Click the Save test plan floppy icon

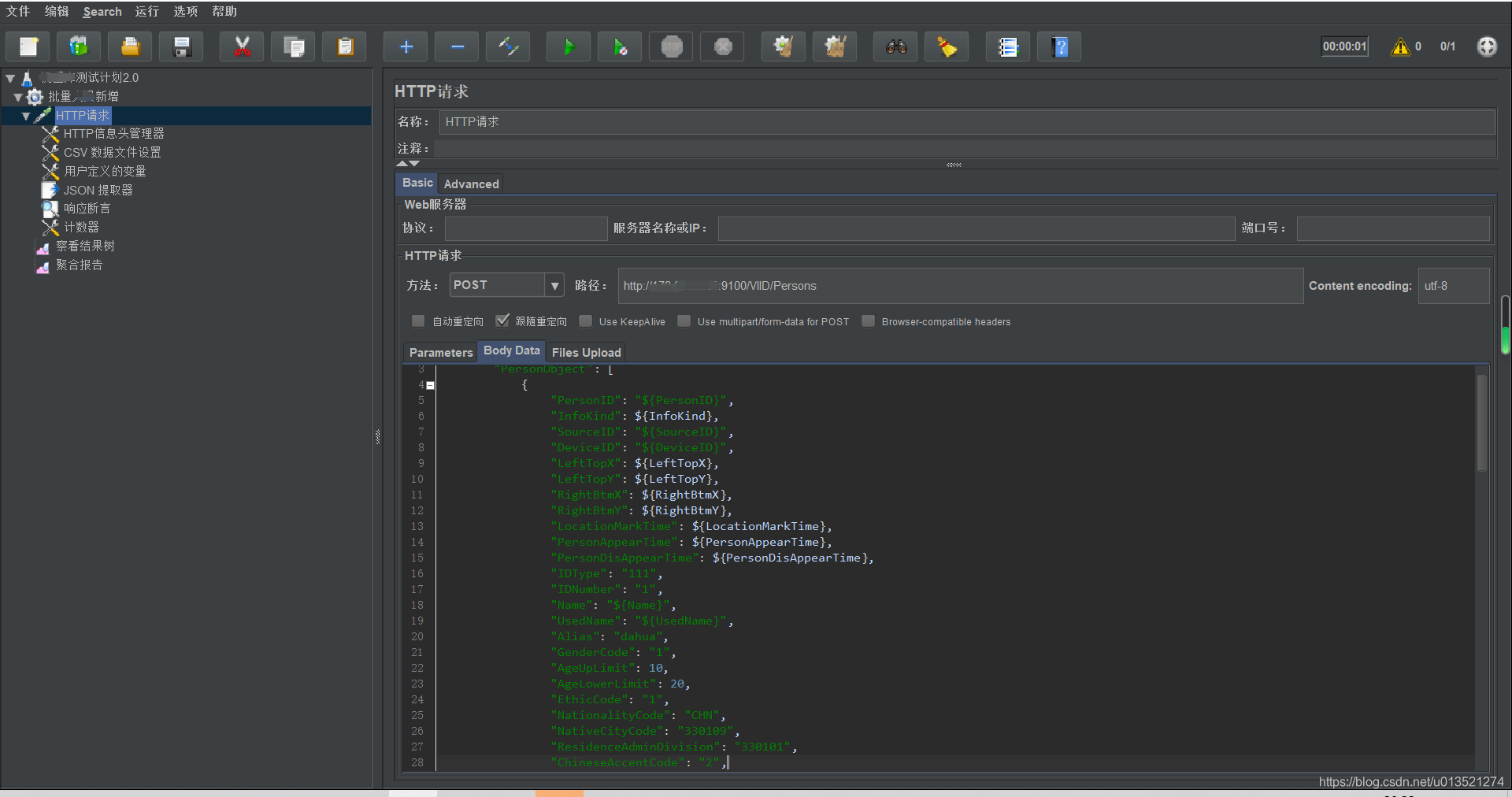[x=182, y=47]
